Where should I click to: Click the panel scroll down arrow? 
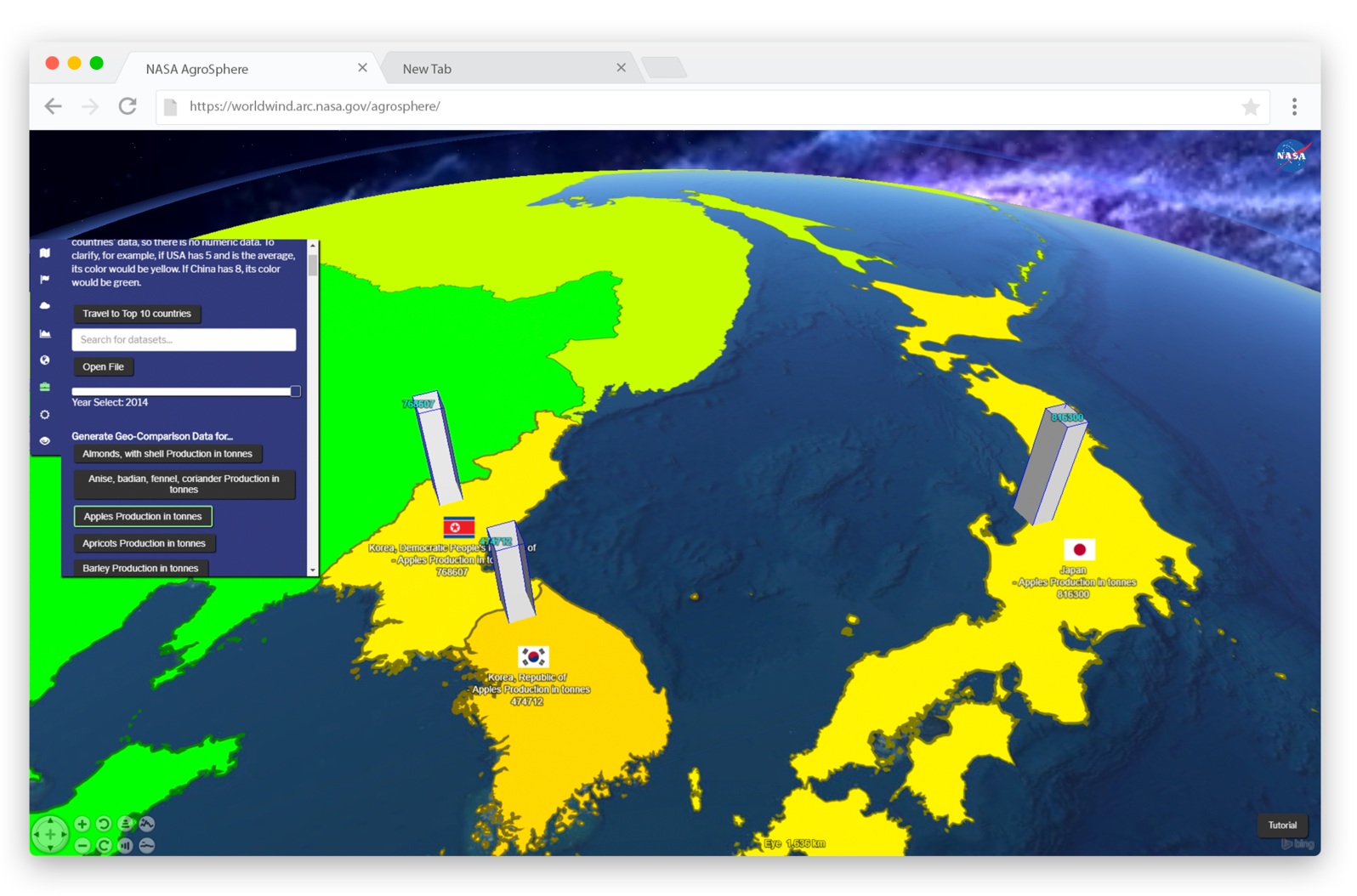click(x=313, y=571)
